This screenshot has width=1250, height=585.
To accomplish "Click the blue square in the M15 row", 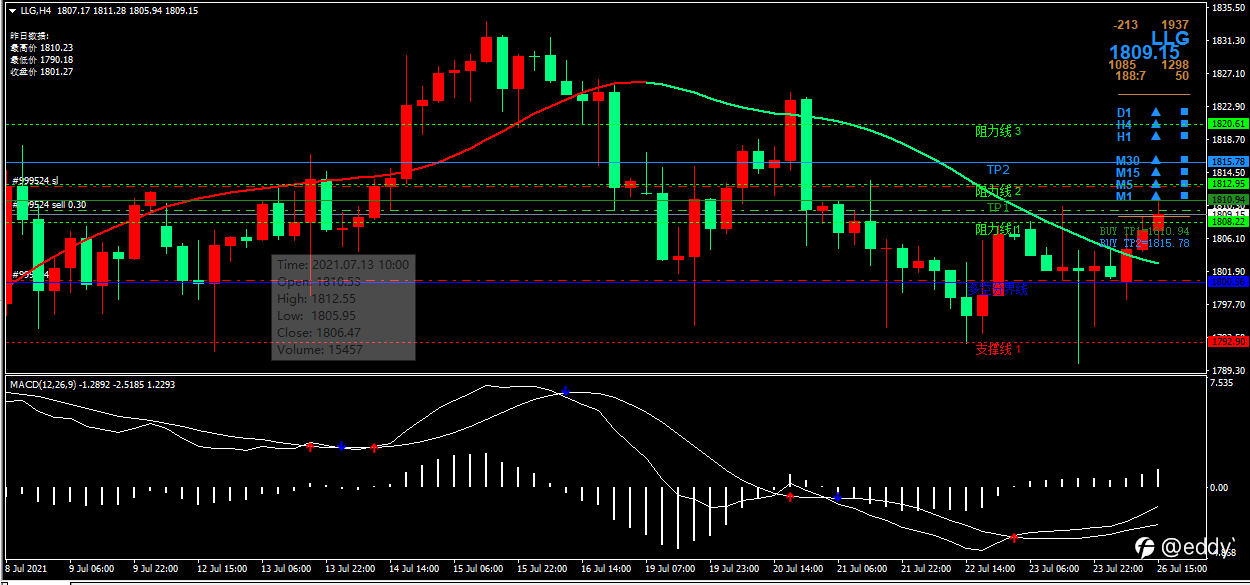I will (1184, 172).
